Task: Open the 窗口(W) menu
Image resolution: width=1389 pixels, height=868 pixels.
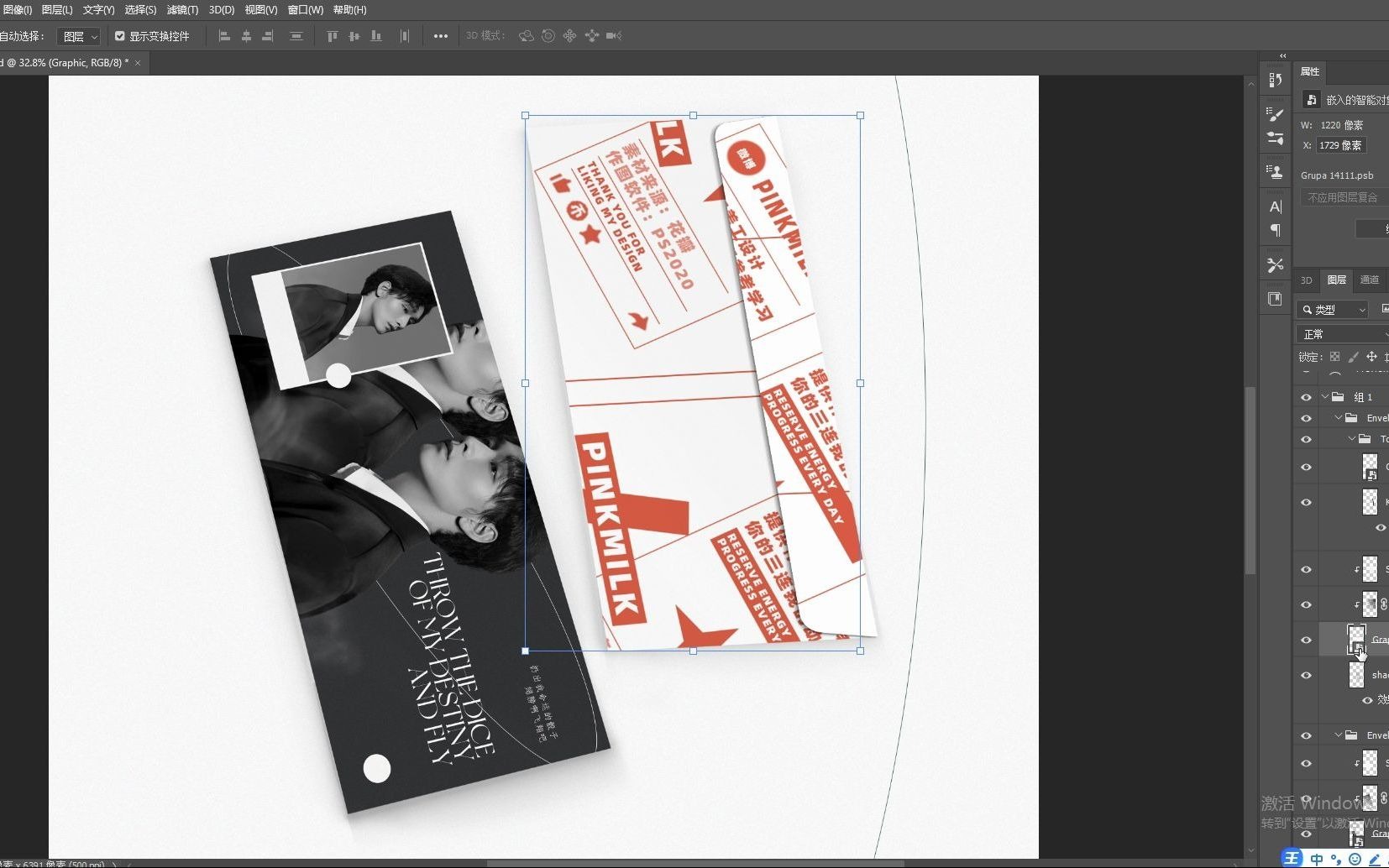Action: (305, 10)
